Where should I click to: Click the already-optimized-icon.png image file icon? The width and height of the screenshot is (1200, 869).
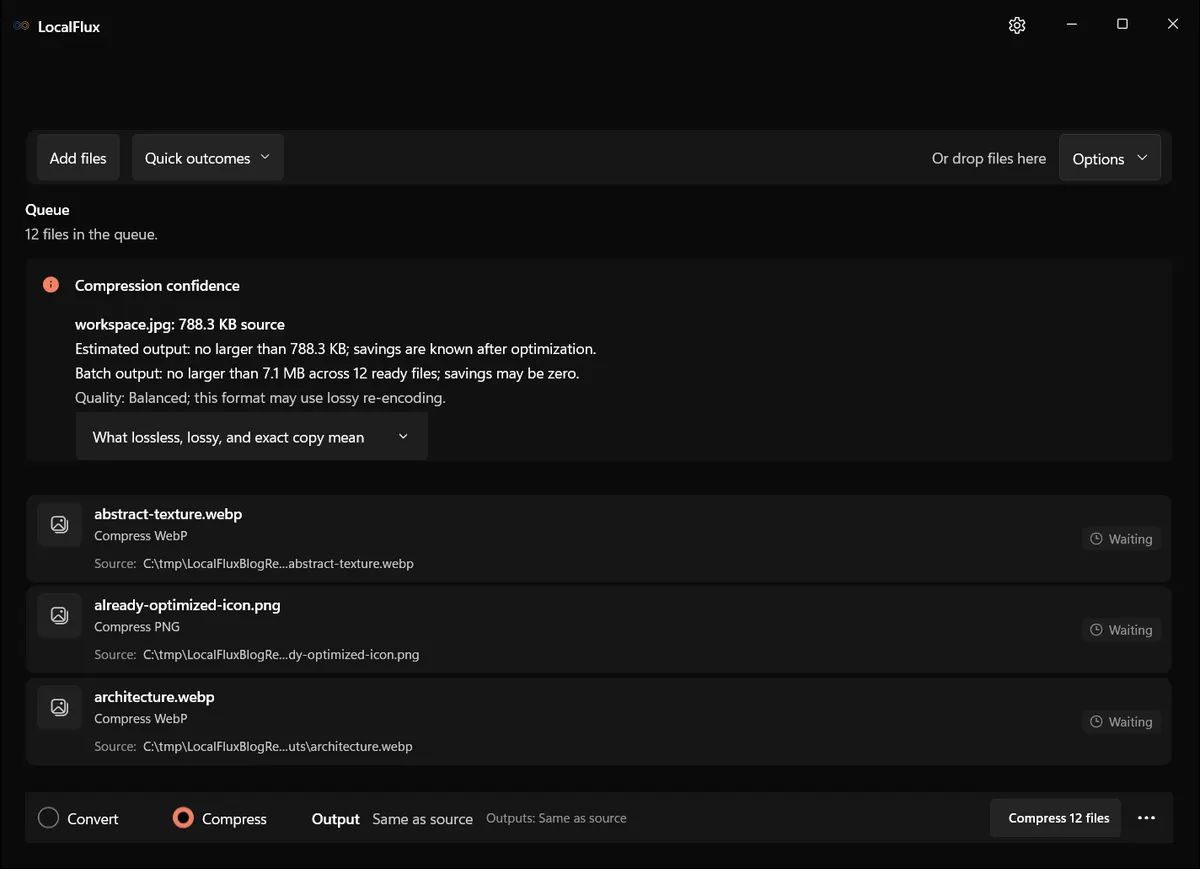coord(59,615)
